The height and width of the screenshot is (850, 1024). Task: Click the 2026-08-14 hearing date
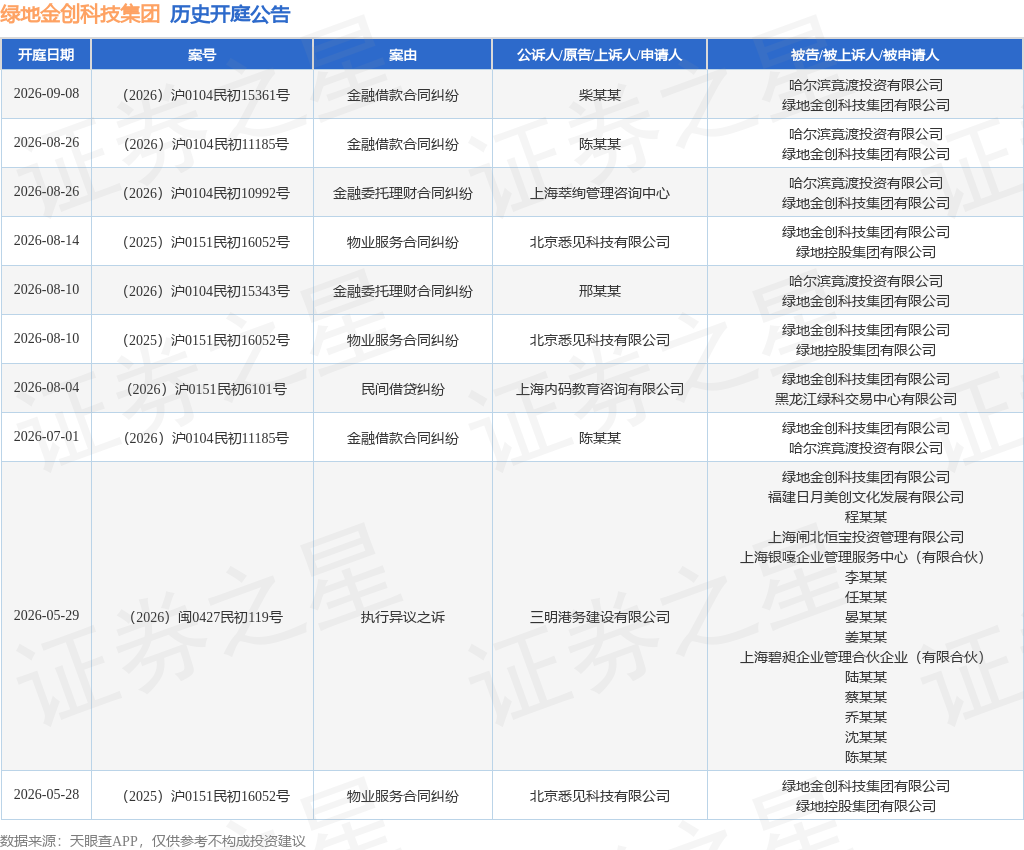(46, 240)
